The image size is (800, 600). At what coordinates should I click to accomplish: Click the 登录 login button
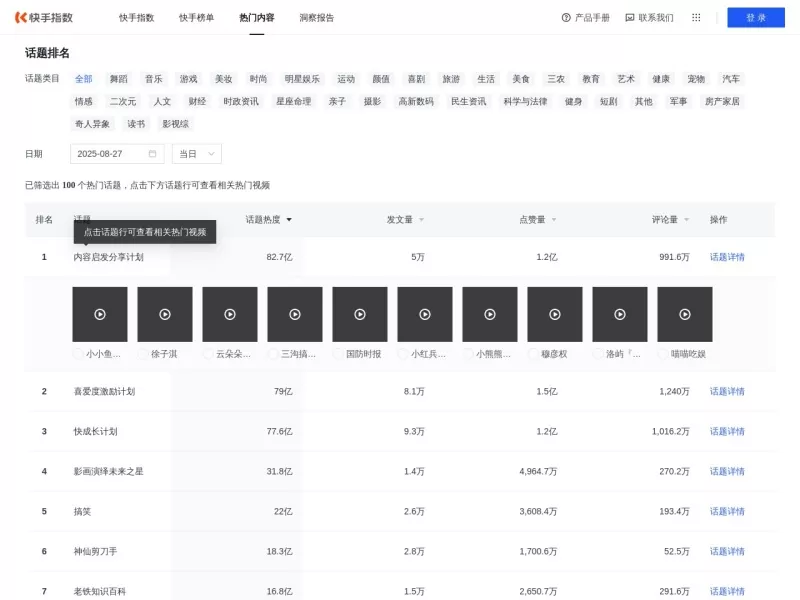[756, 17]
